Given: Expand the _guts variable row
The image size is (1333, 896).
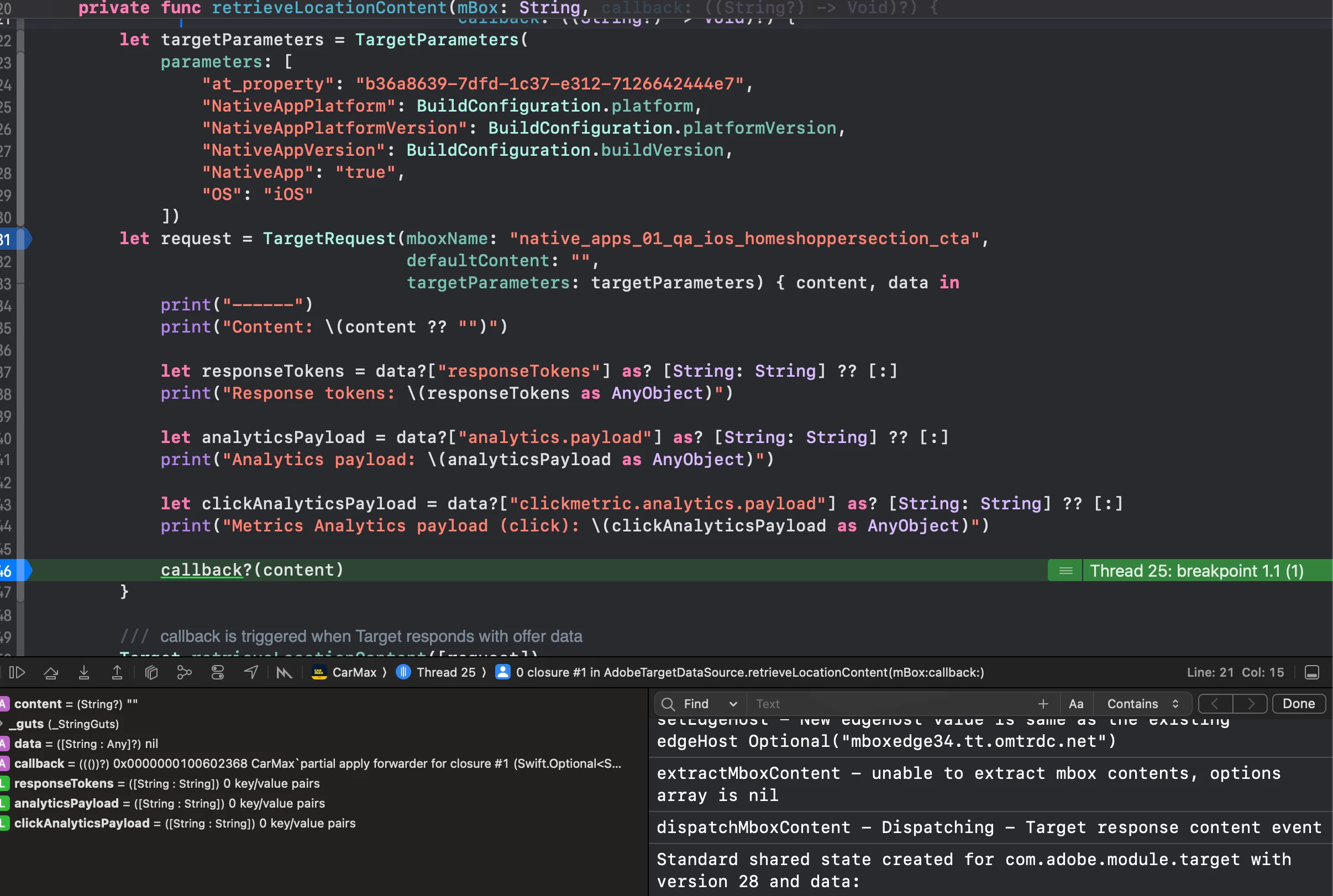Looking at the screenshot, I should 2,724.
